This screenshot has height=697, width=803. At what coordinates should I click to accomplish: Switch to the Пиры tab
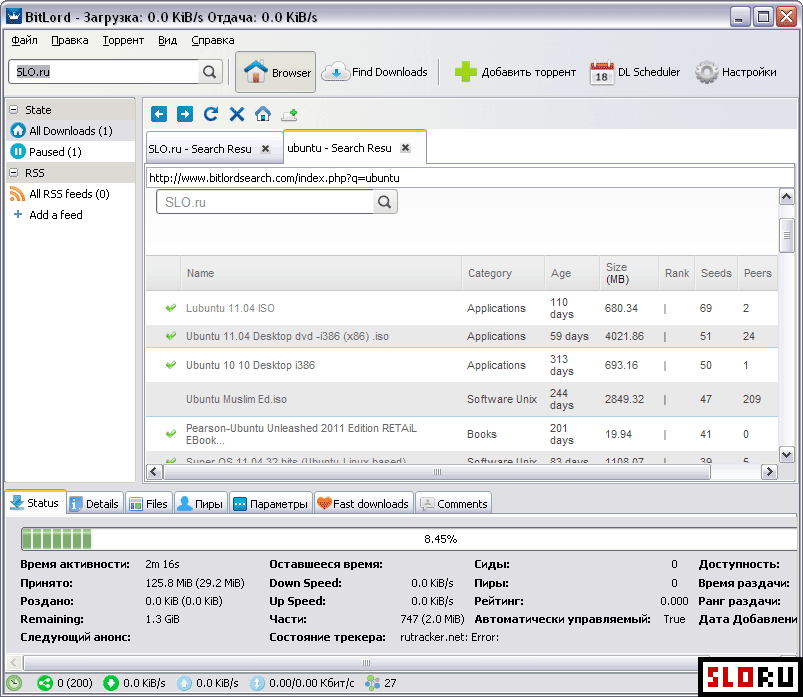201,504
